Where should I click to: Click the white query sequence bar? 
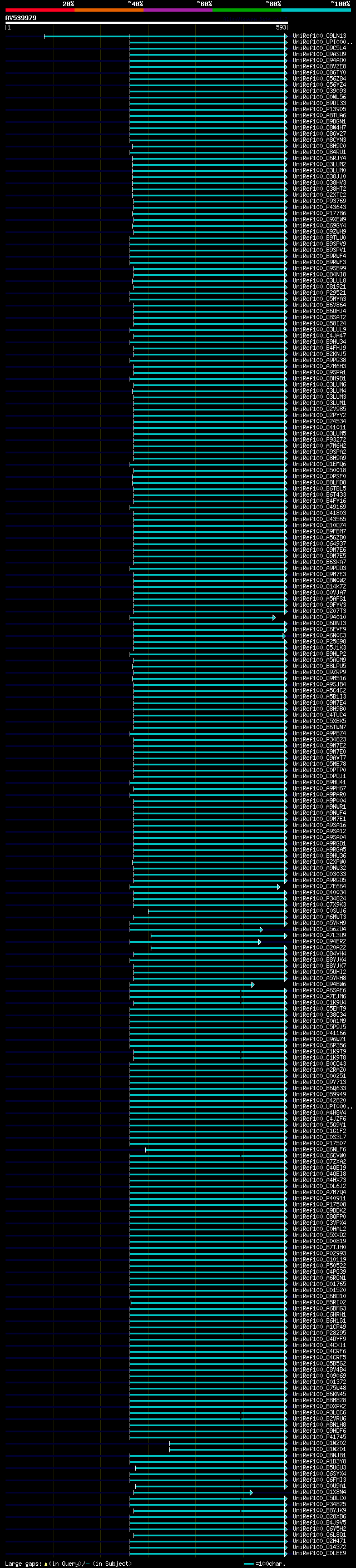(x=147, y=22)
